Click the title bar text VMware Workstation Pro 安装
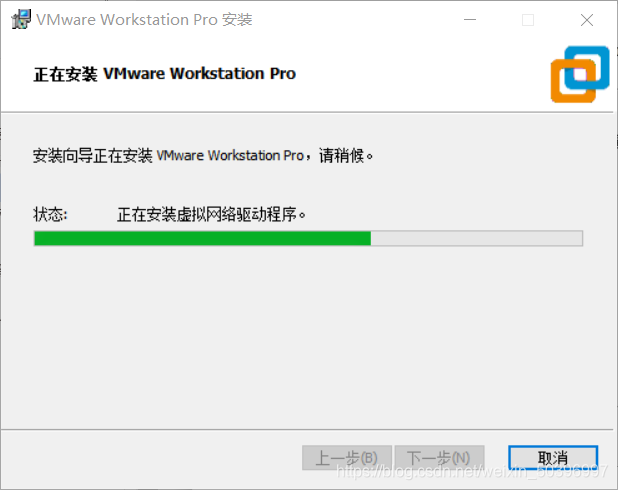The height and width of the screenshot is (490, 618). 144,20
